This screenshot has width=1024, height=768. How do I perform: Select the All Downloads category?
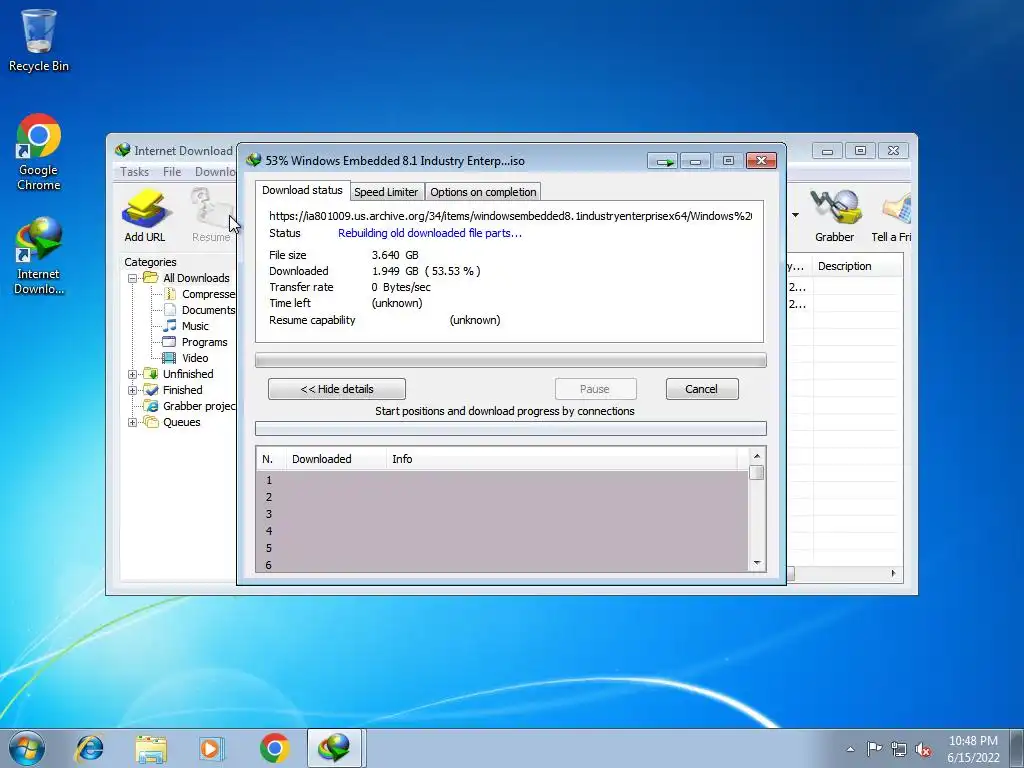[196, 278]
